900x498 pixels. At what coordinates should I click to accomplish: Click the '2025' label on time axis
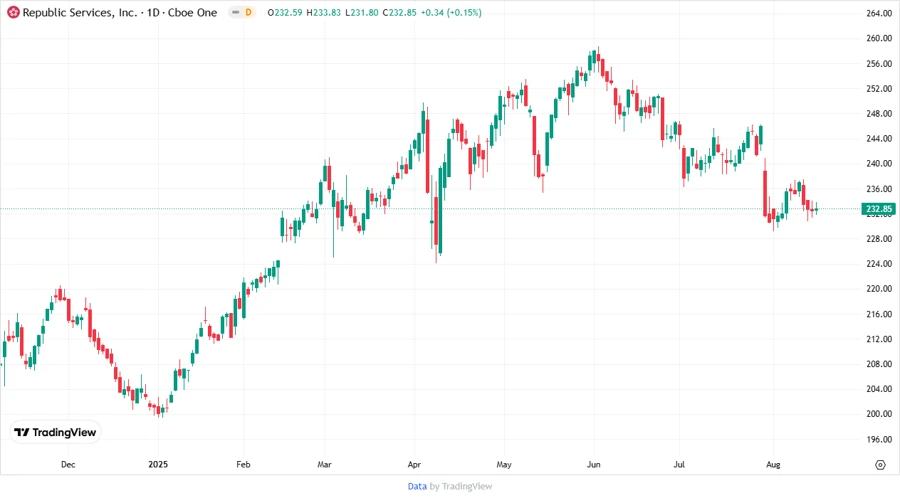coord(158,464)
